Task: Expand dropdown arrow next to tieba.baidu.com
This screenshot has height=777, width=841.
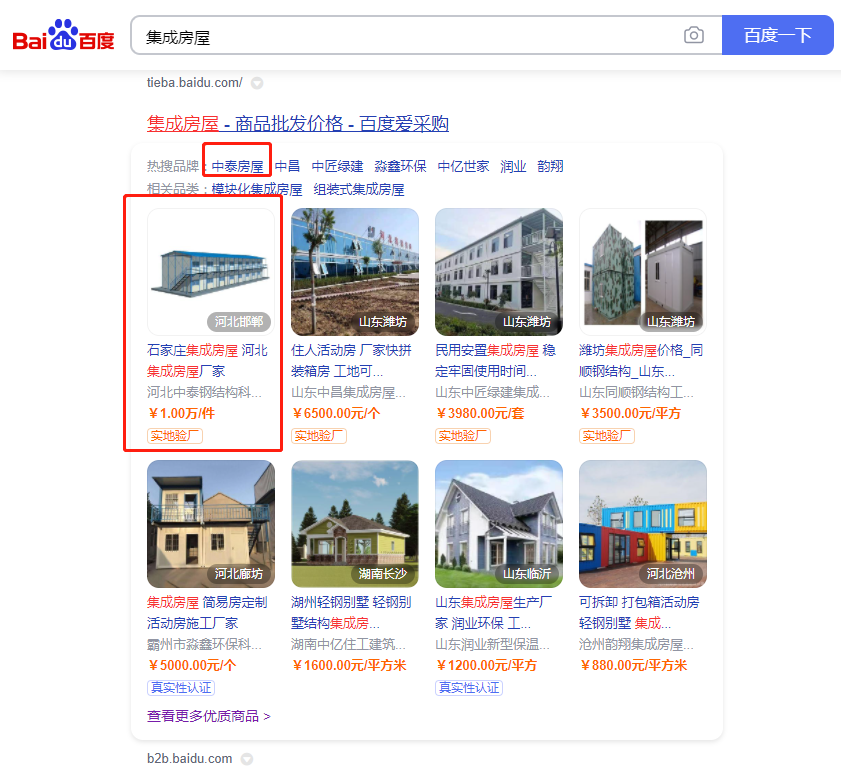Action: pyautogui.click(x=257, y=83)
